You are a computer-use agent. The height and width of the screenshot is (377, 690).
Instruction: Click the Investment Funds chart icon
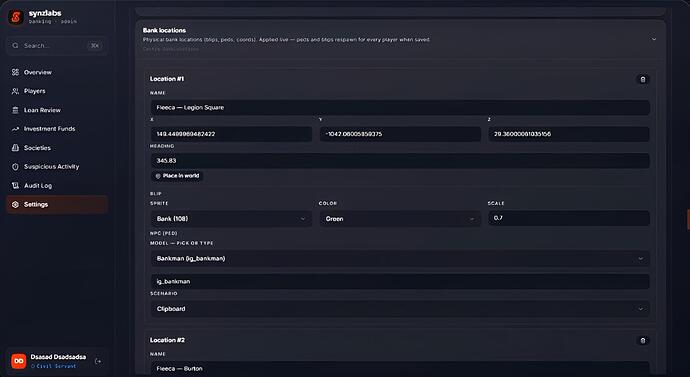pyautogui.click(x=15, y=129)
